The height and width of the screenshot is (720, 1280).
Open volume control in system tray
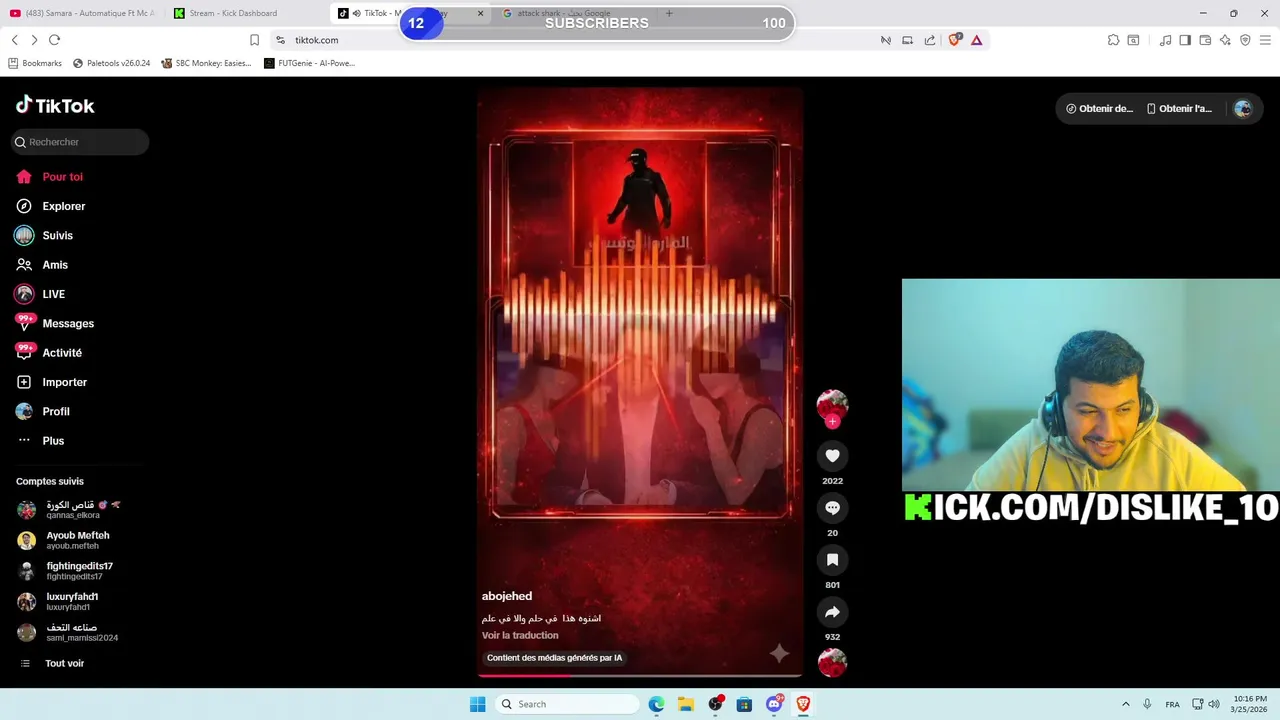click(x=1214, y=704)
